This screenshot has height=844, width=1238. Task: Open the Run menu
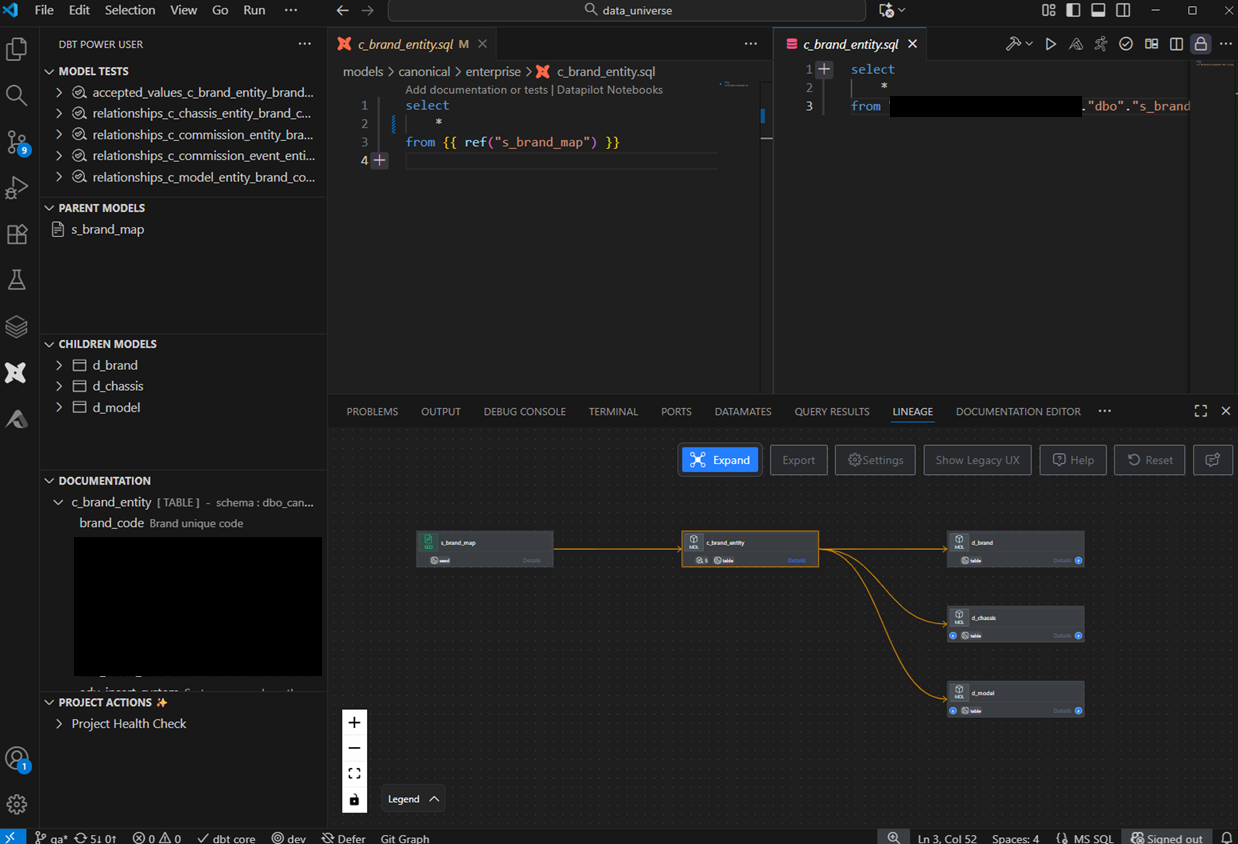coord(254,10)
